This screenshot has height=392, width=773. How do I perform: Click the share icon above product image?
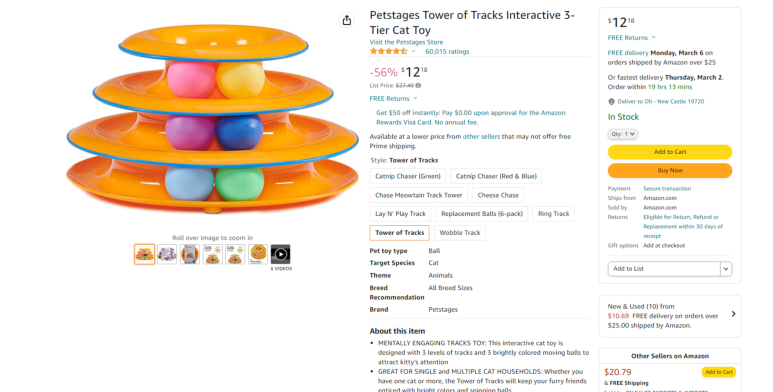pos(347,20)
